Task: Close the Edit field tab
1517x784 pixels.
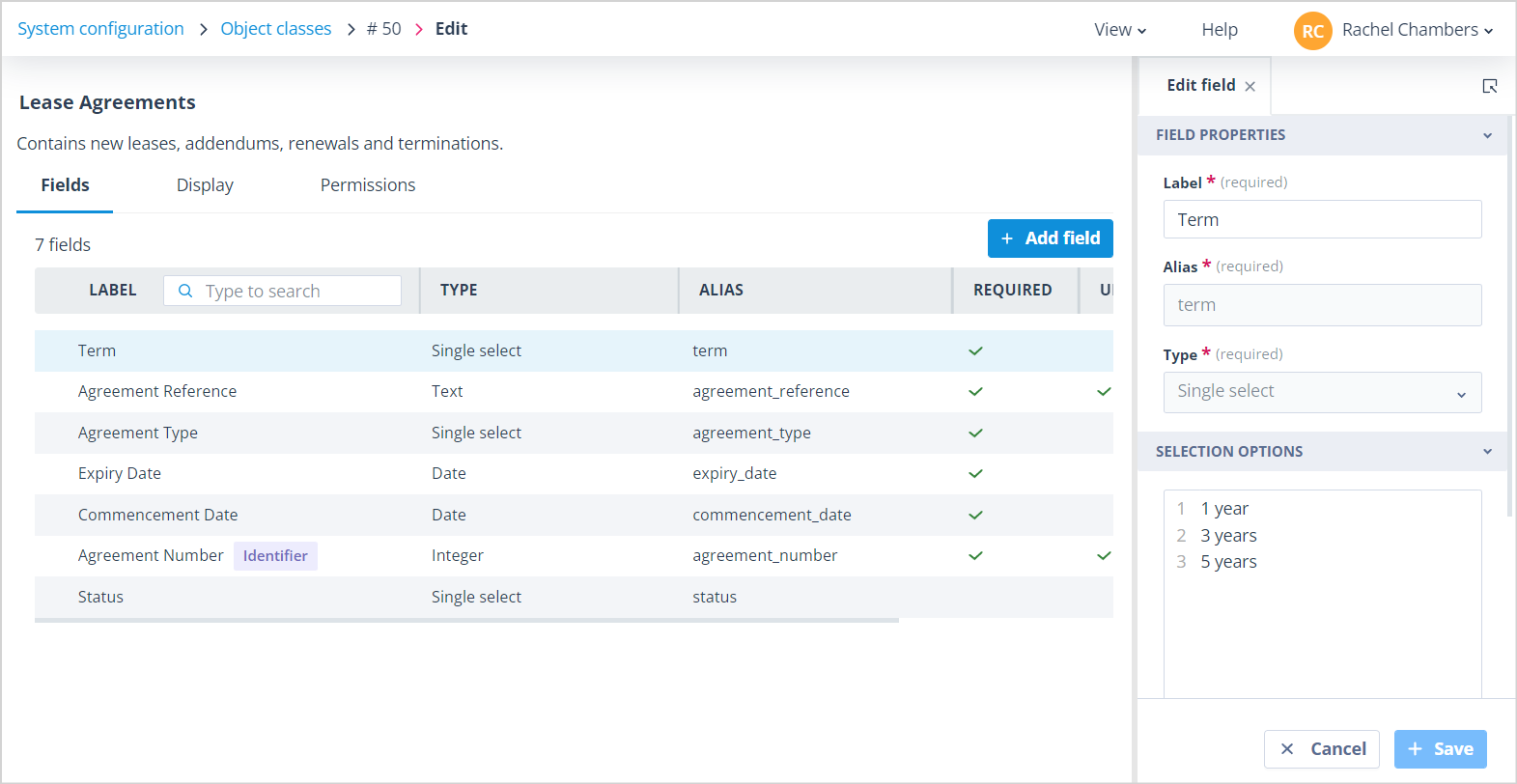Action: [x=1250, y=86]
